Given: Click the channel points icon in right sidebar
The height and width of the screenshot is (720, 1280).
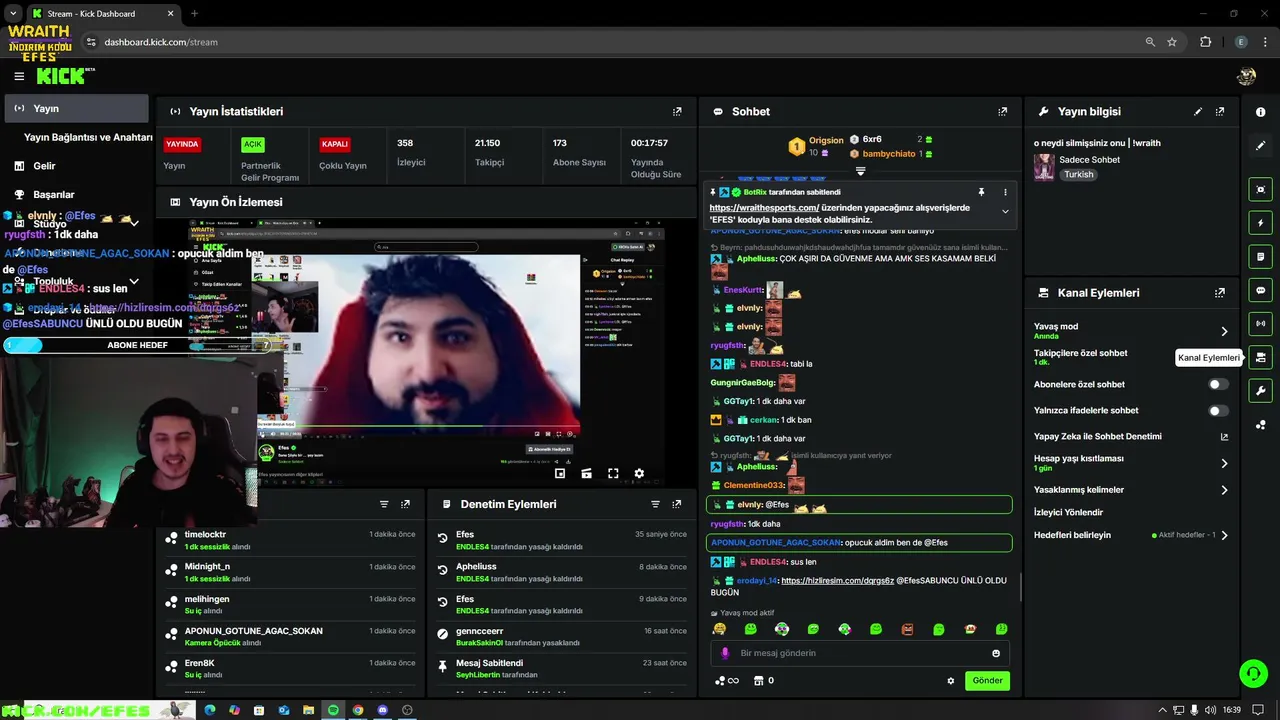Looking at the screenshot, I should [x=1260, y=425].
